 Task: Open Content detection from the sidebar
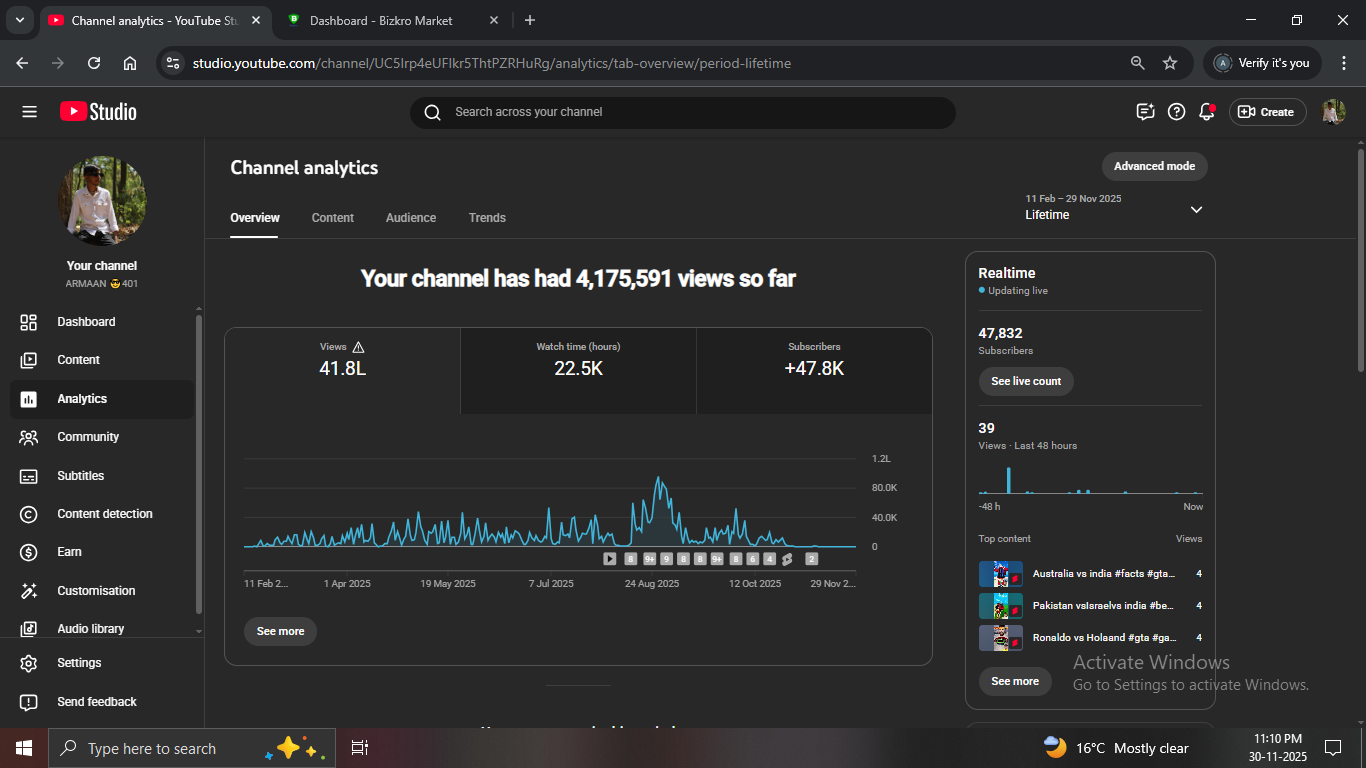click(104, 514)
